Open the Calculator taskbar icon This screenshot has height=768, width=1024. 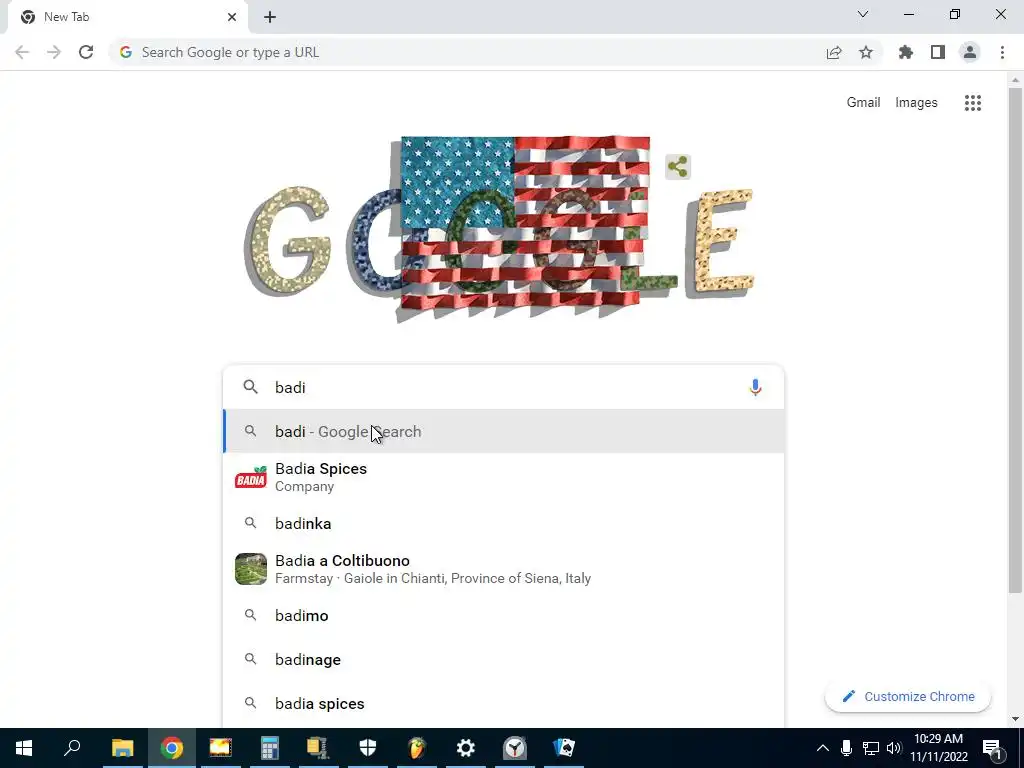pos(270,748)
